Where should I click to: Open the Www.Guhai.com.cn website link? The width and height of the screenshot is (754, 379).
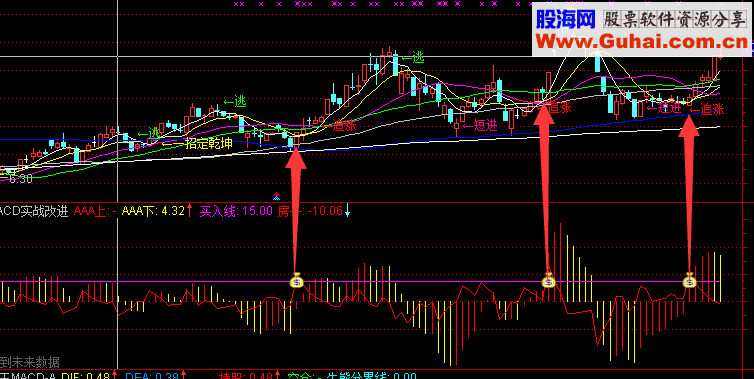pos(642,41)
